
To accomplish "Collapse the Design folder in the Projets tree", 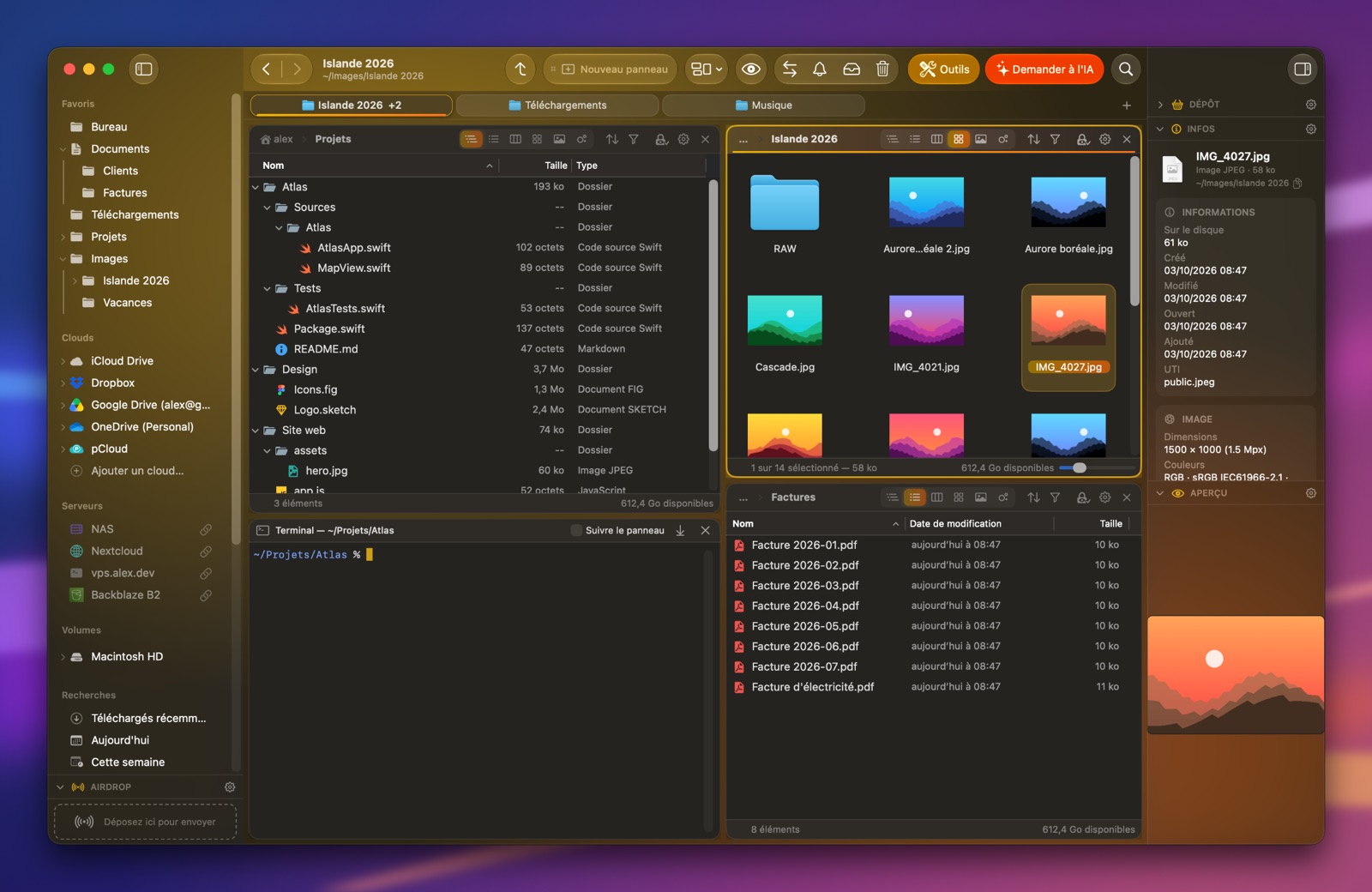I will (256, 370).
